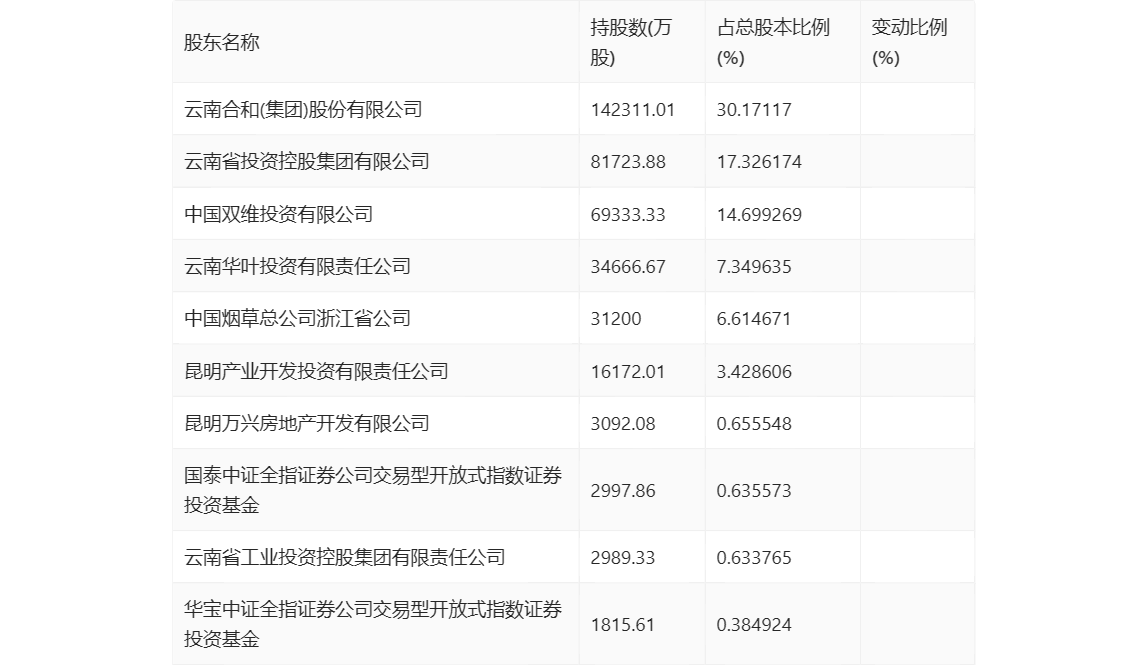The height and width of the screenshot is (665, 1148).
Task: Select the value 1815.61
Action: [623, 625]
